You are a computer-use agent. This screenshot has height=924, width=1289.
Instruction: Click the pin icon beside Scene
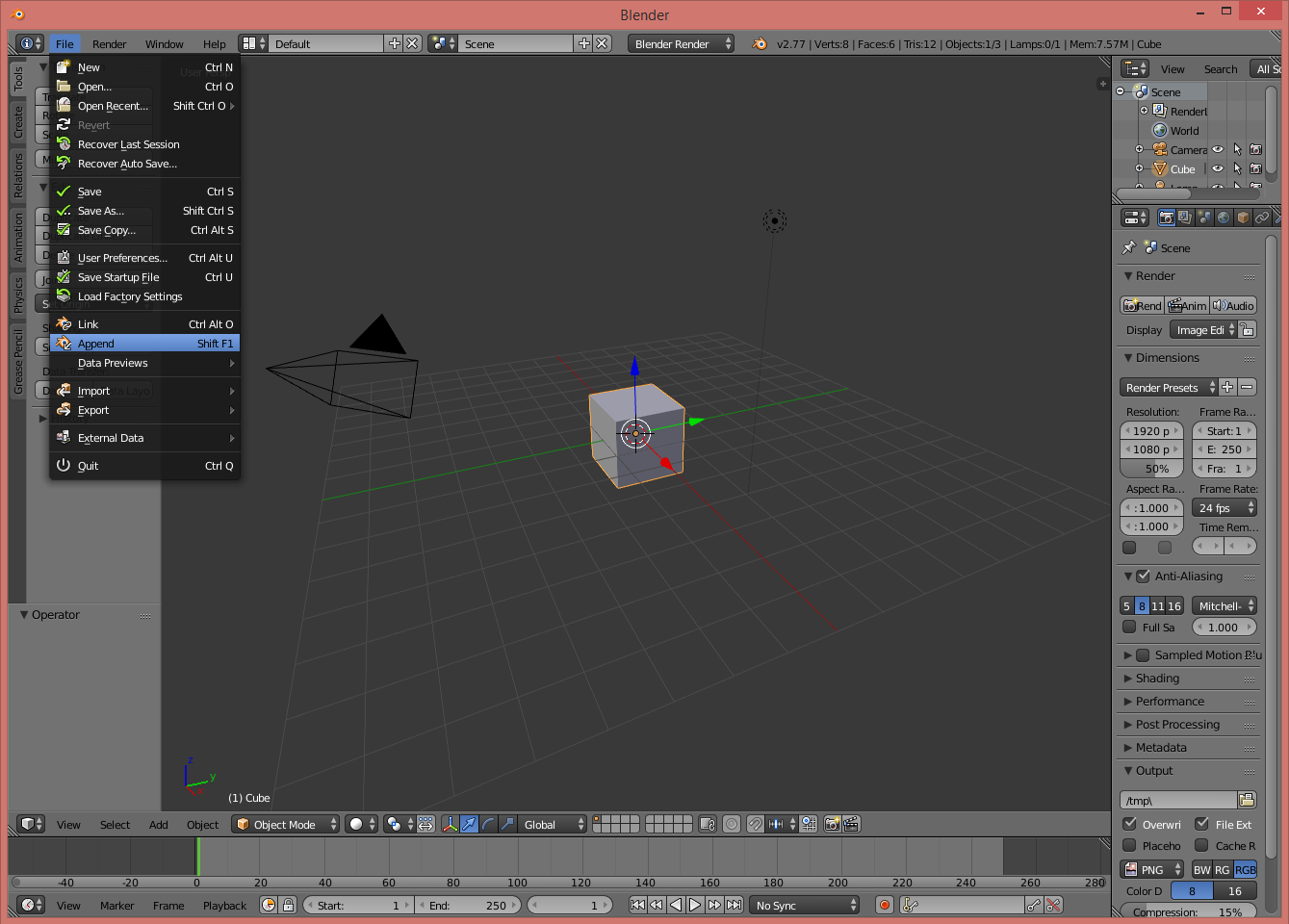(1129, 248)
